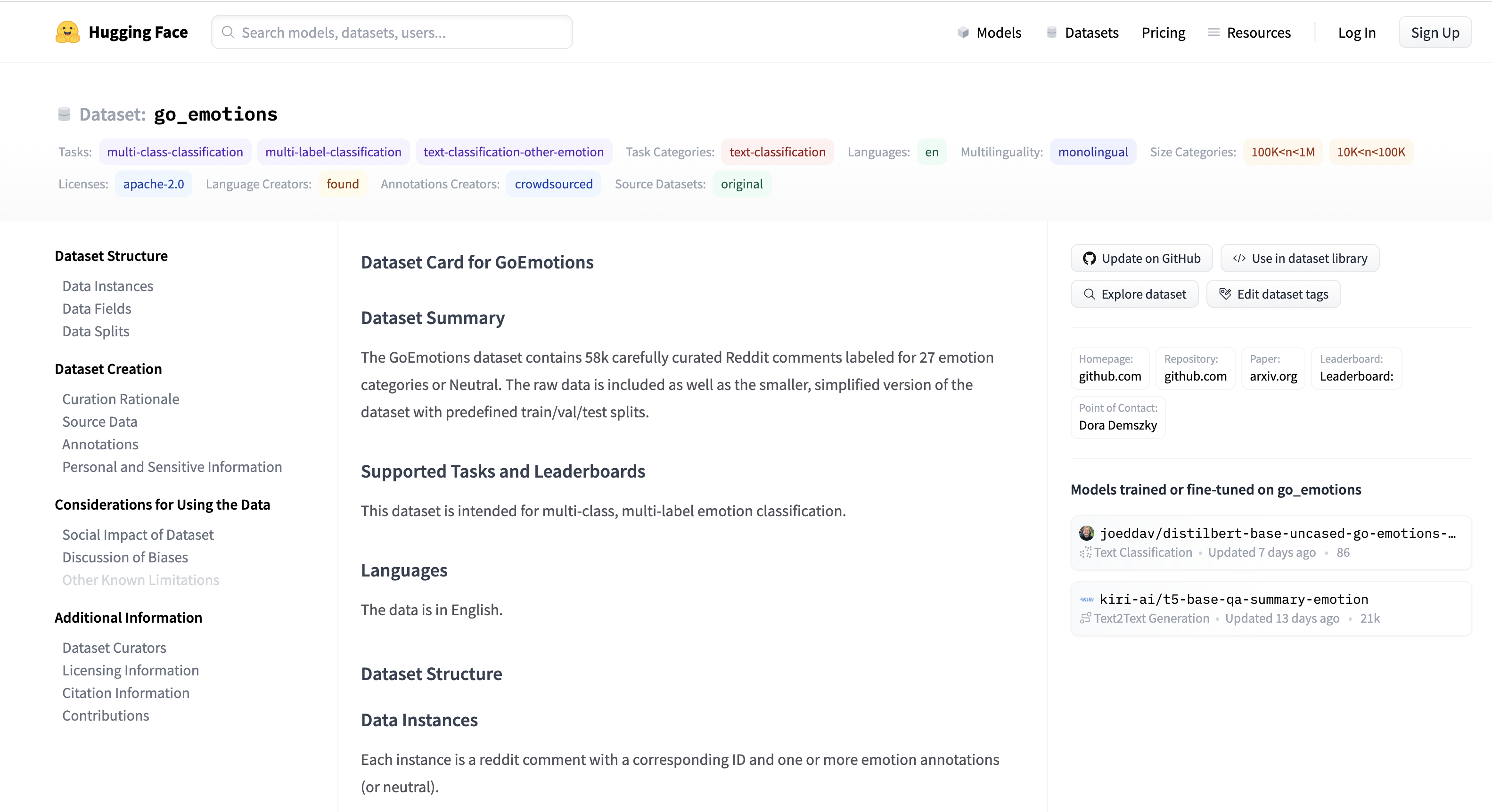1492x812 pixels.
Task: Select the apache-2.0 license tag
Action: tap(154, 184)
